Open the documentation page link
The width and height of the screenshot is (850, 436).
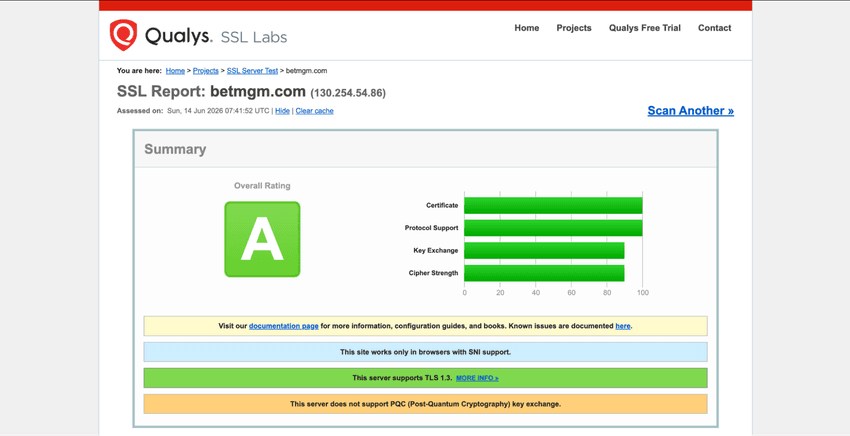tap(284, 326)
